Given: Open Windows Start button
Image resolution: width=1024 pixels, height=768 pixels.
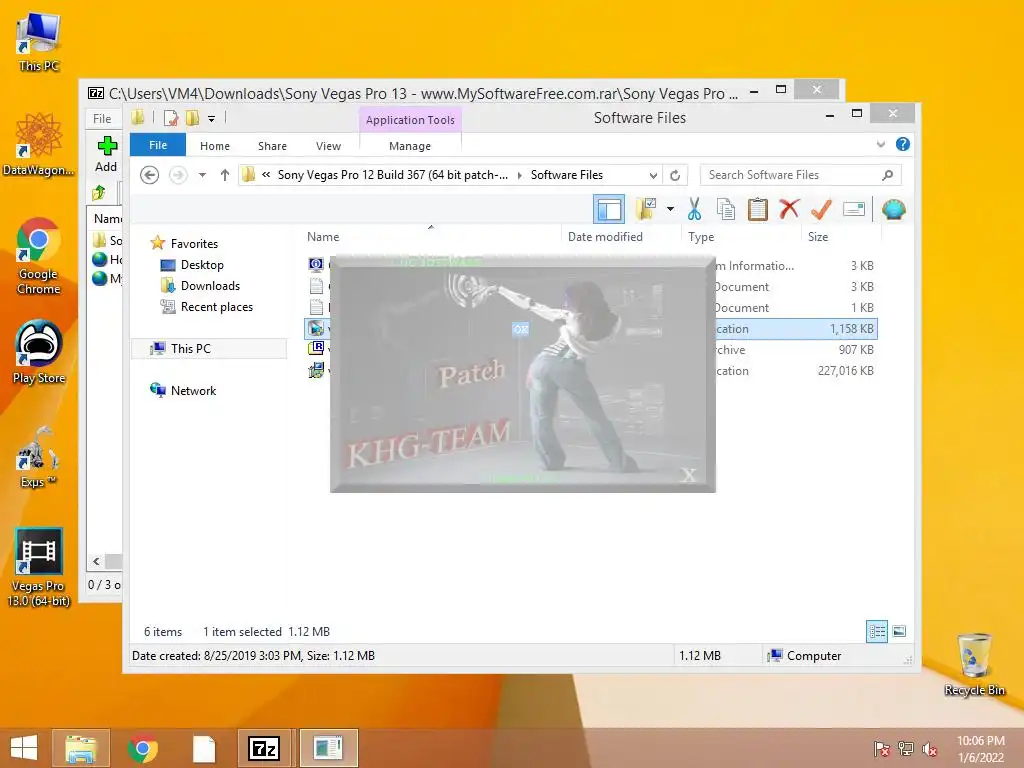Looking at the screenshot, I should (x=24, y=748).
